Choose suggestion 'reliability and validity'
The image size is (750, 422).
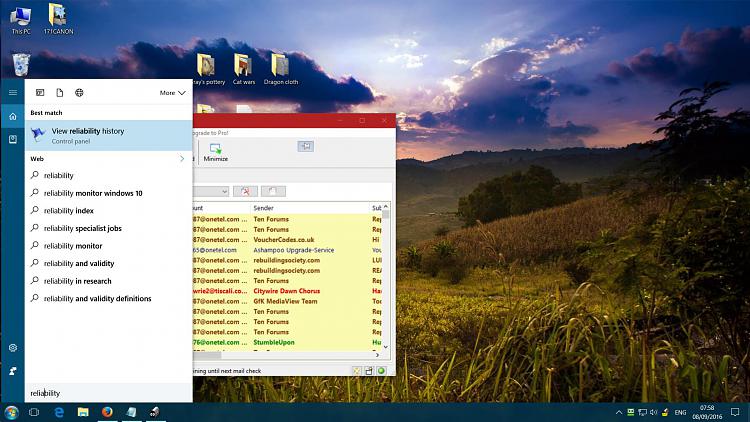pyautogui.click(x=109, y=264)
